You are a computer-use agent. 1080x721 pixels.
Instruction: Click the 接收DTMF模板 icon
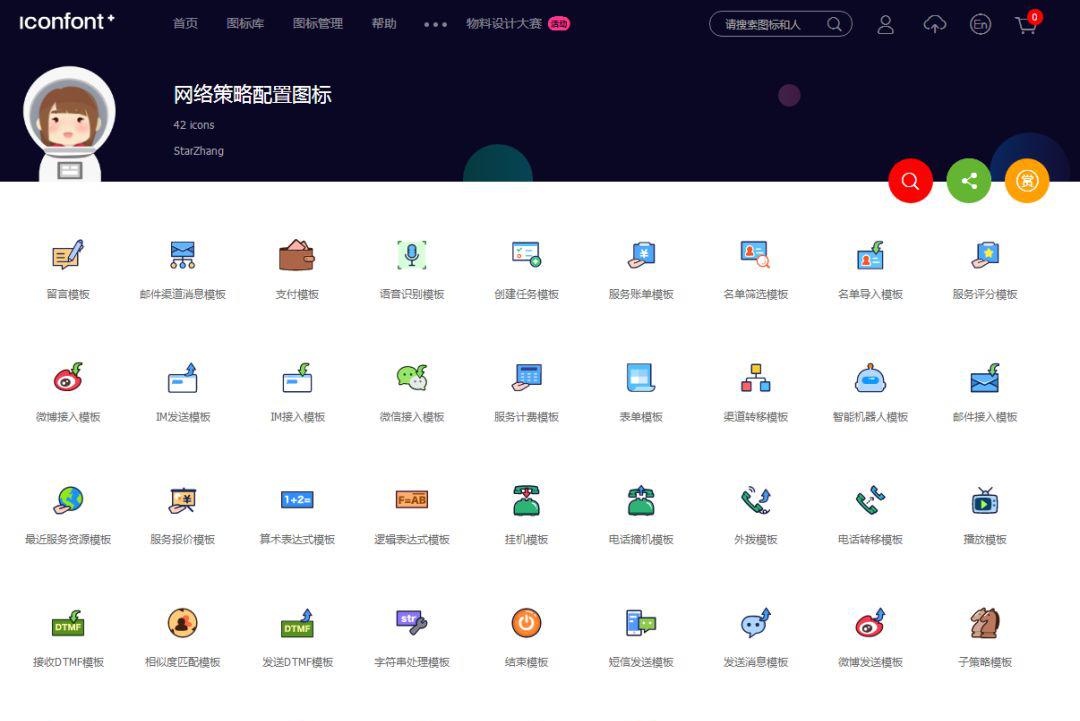tap(68, 623)
